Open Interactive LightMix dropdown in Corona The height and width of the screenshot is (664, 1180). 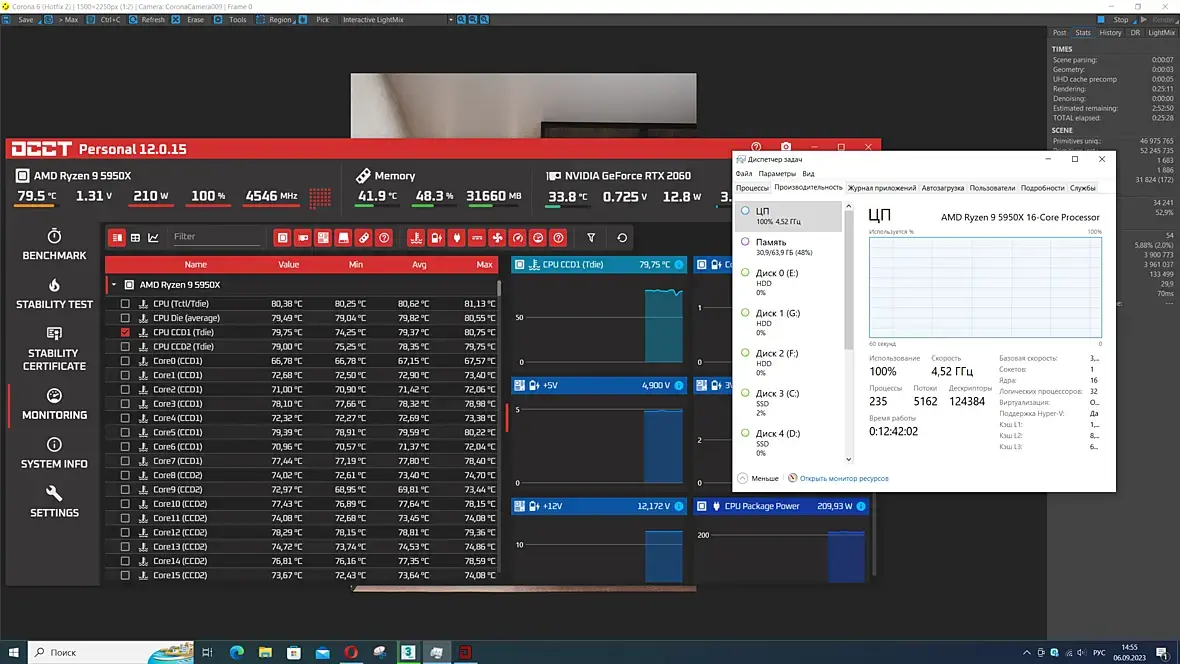click(397, 20)
